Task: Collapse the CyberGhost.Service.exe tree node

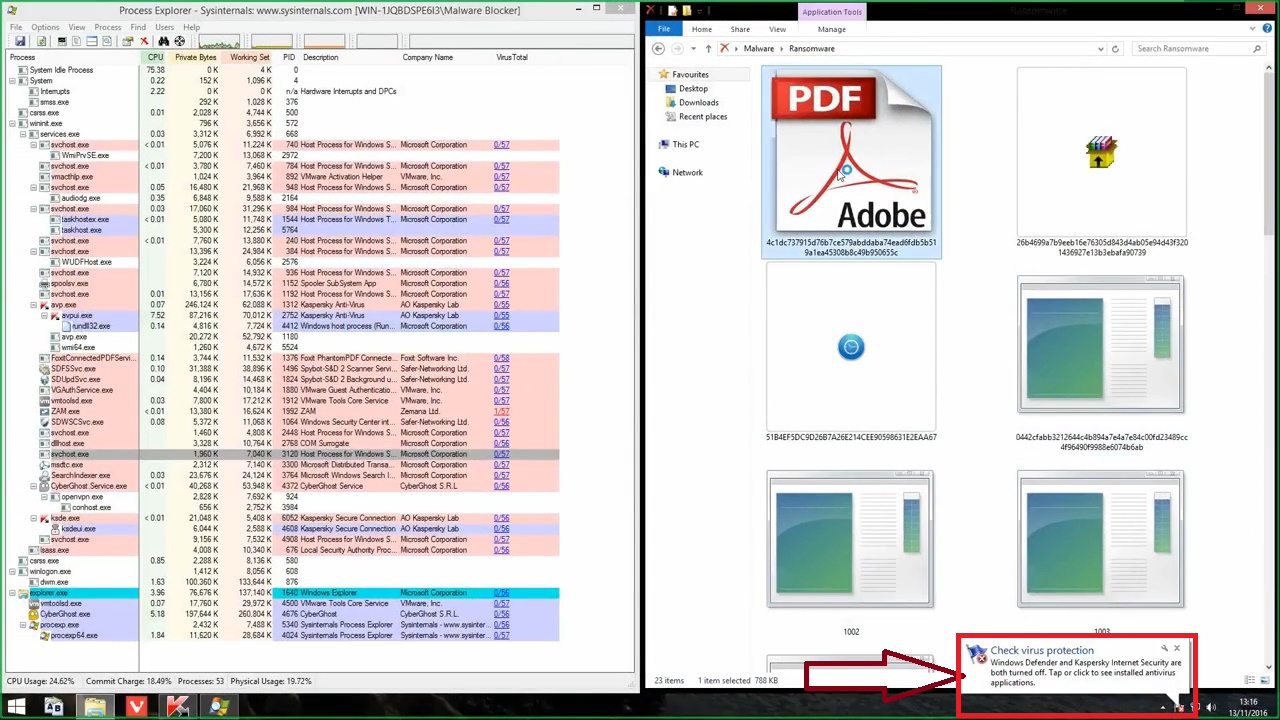Action: [x=34, y=486]
